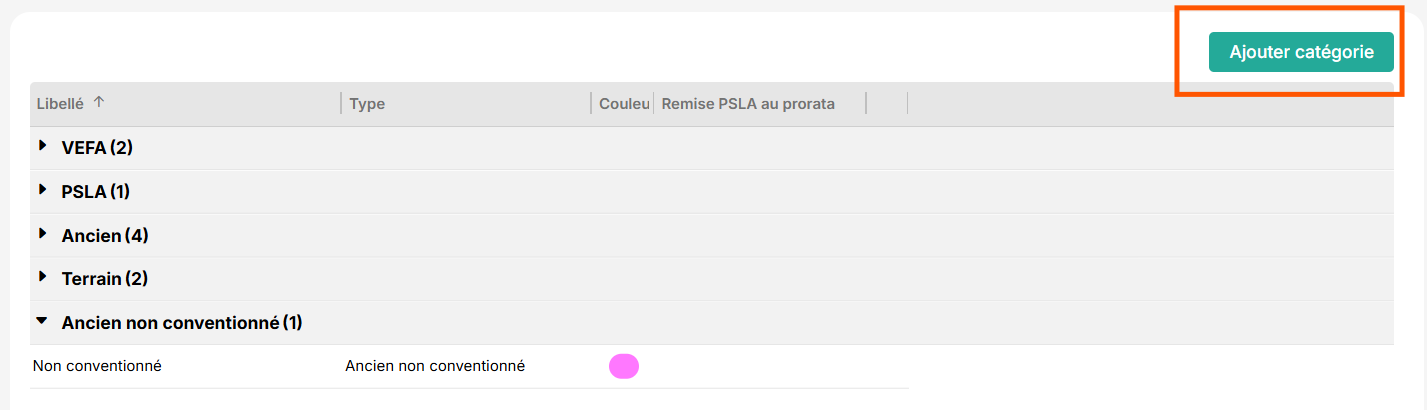Sort by the Libellé column header
Screen dimensions: 1427x410
[x=60, y=104]
